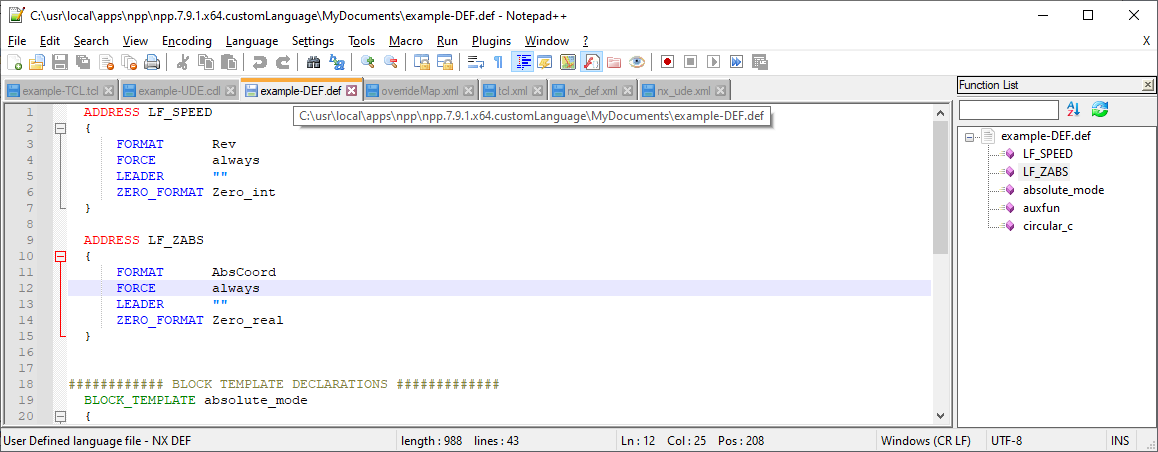Toggle Show All Characters pilcrow icon
The image size is (1158, 452).
pos(499,62)
